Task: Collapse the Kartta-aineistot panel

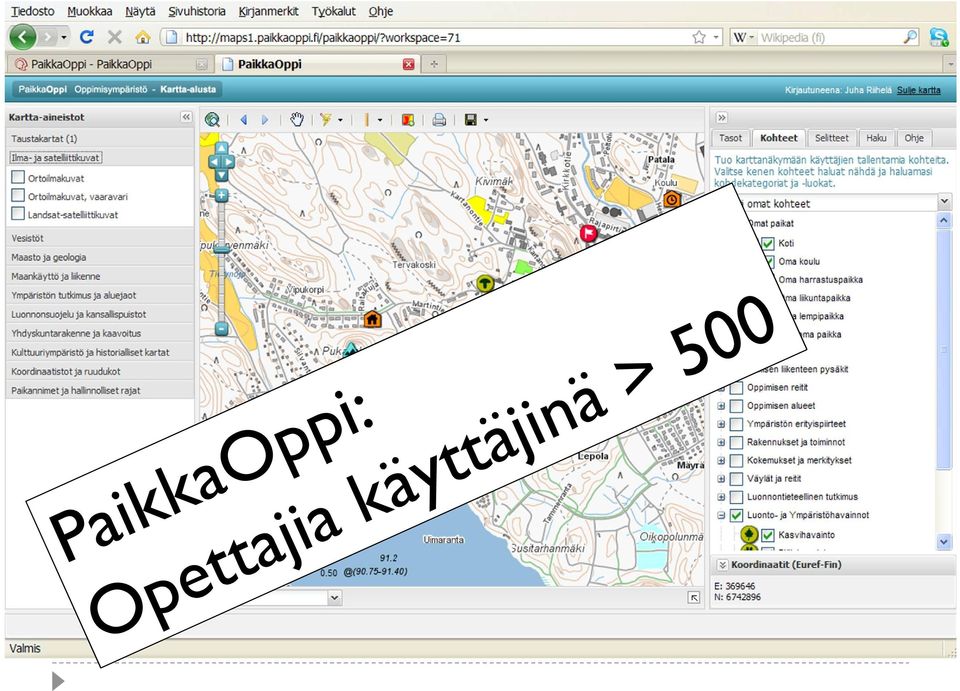Action: [186, 117]
